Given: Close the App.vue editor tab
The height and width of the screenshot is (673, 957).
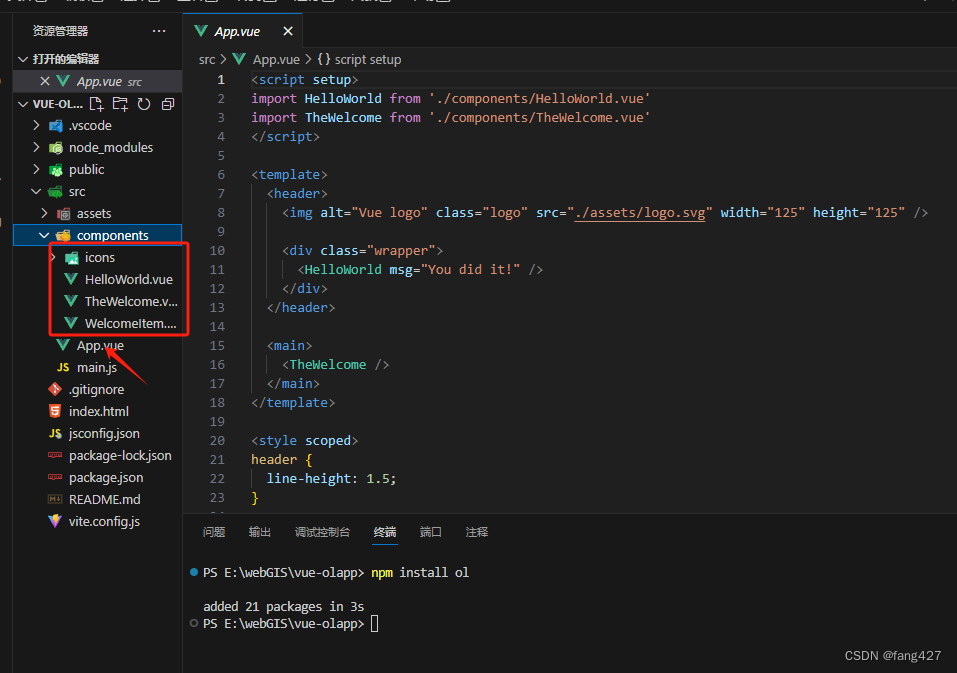Looking at the screenshot, I should pyautogui.click(x=288, y=31).
